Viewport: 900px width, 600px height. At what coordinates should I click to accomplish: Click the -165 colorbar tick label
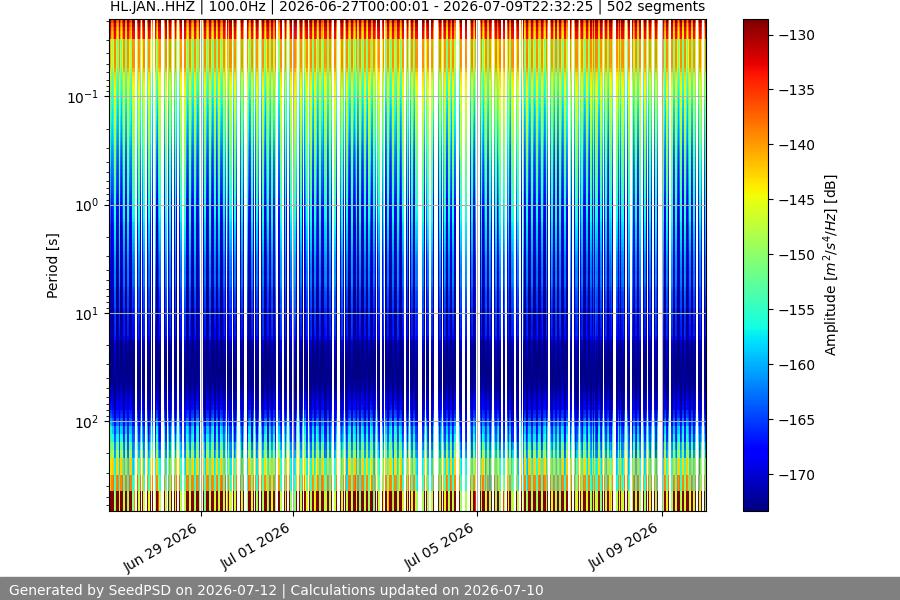pyautogui.click(x=797, y=420)
